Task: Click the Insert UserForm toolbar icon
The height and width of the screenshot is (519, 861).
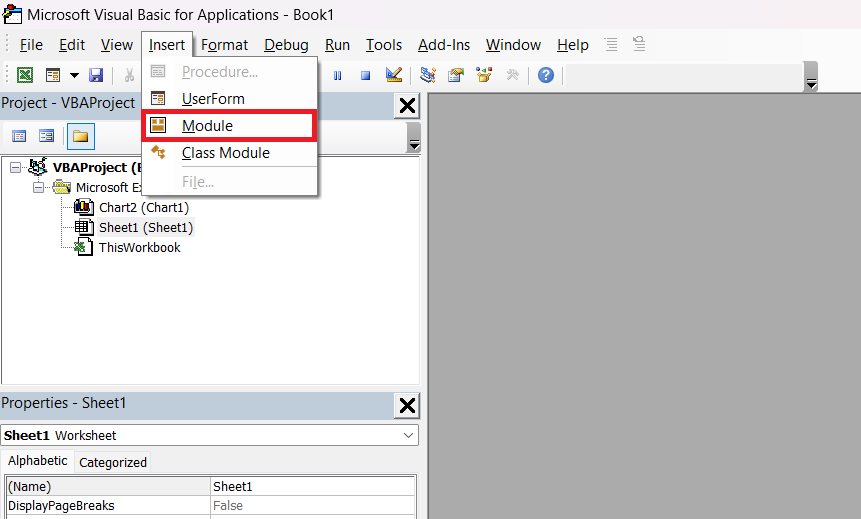Action: pos(53,75)
